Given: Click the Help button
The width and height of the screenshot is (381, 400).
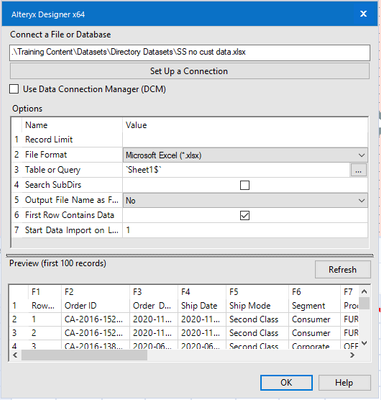Looking at the screenshot, I should 344,382.
